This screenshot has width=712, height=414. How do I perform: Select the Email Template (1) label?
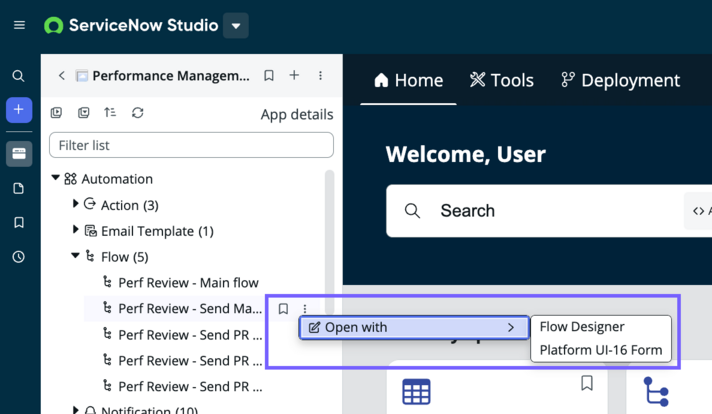[x=157, y=232]
